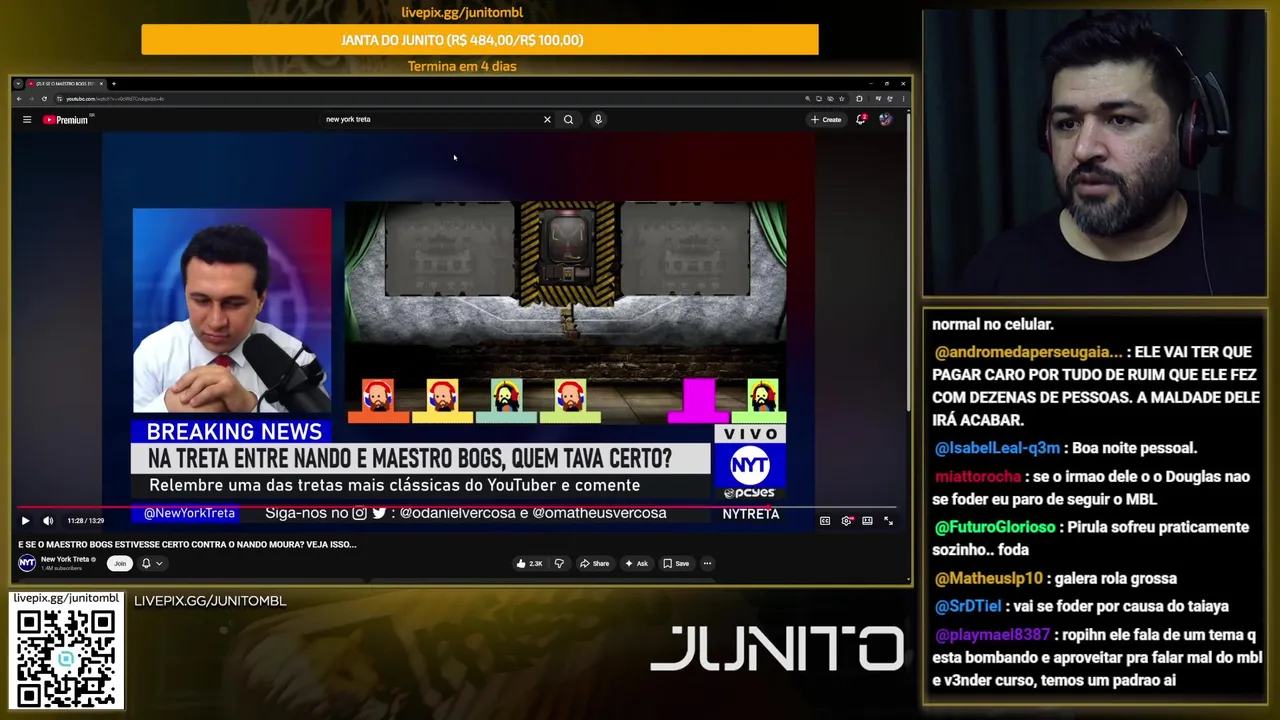Click chat username @SrDTiel
Viewport: 1280px width, 720px height.
click(x=968, y=606)
